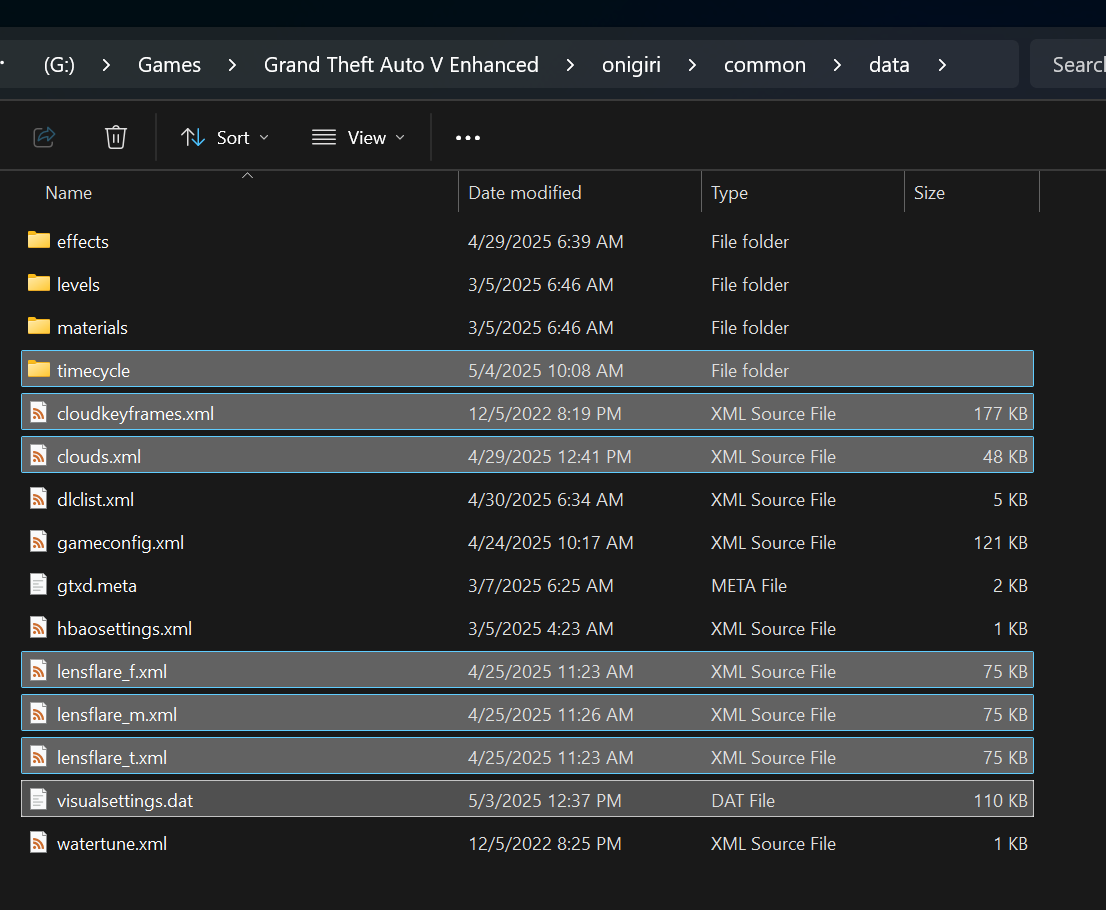
Task: Click the Share icon in the toolbar
Action: click(x=44, y=137)
